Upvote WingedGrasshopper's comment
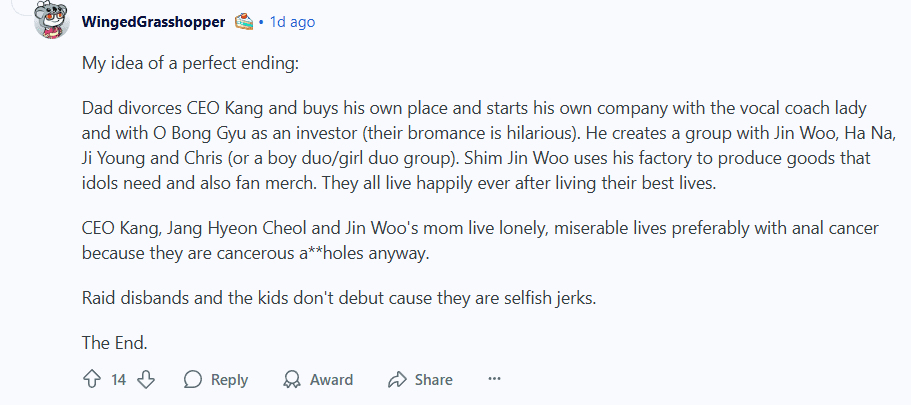 (x=91, y=380)
